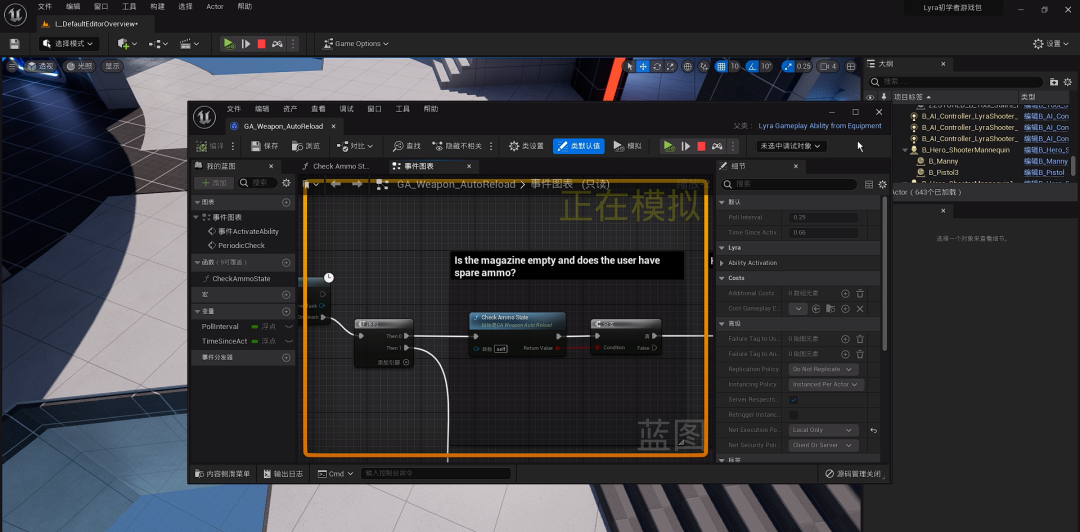
Task: Toggle Server Respects checkbox
Action: tap(793, 400)
